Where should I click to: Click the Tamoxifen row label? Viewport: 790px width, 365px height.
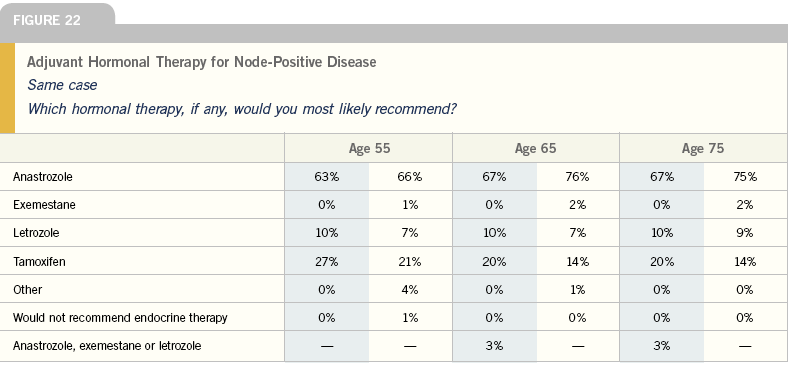[x=39, y=262]
